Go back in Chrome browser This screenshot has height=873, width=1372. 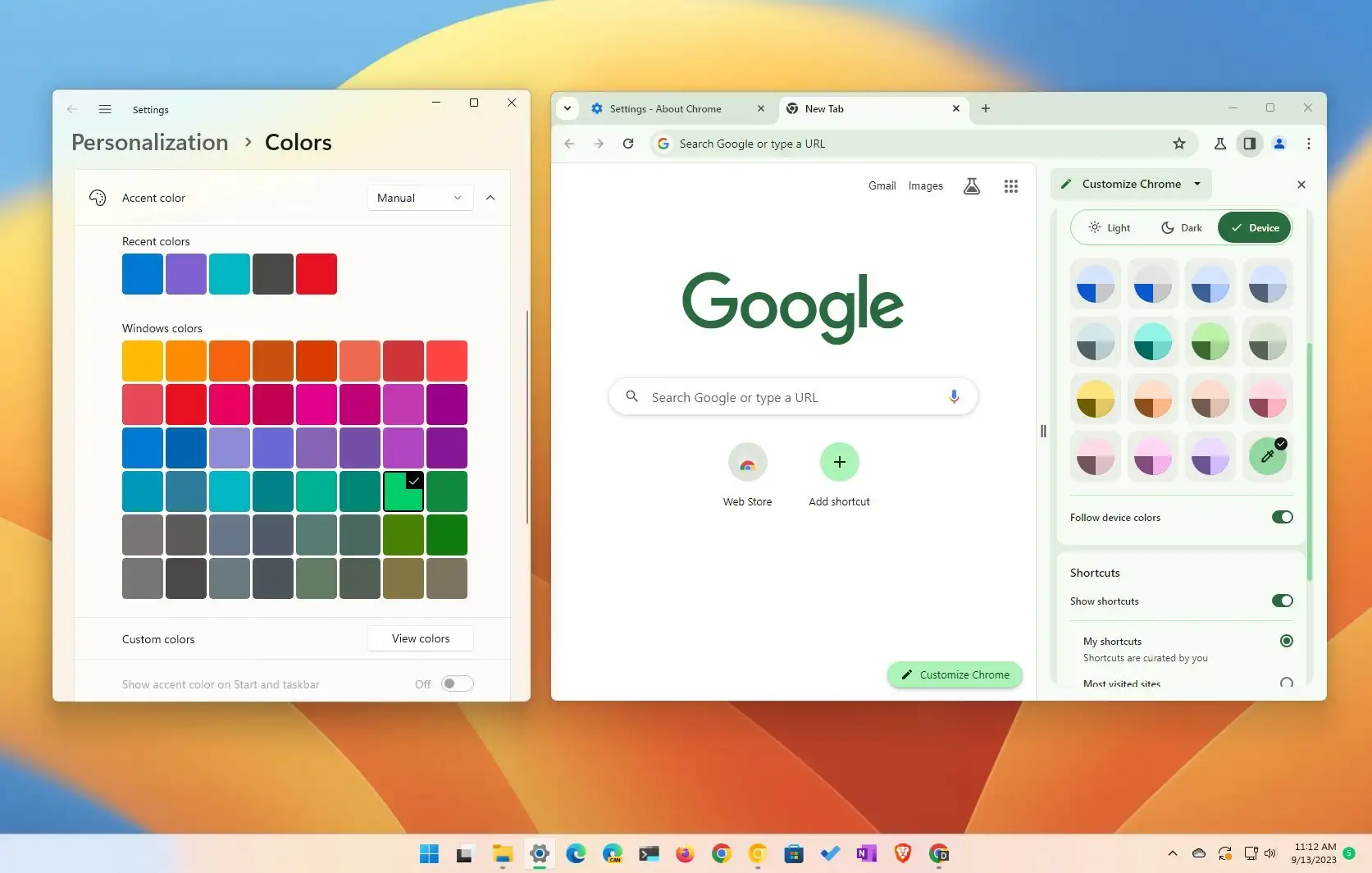(x=569, y=144)
